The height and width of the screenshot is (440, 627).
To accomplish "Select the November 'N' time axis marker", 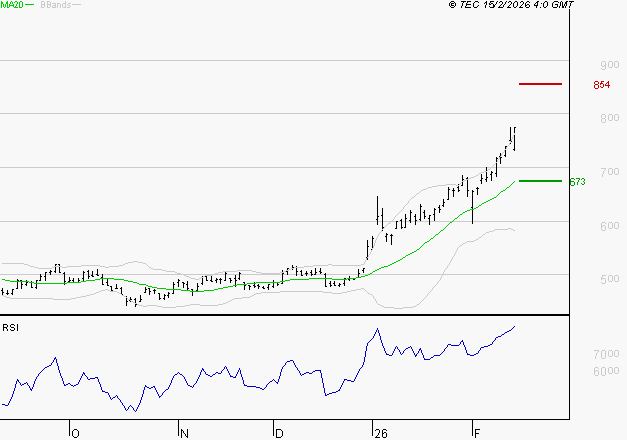I will tap(185, 433).
